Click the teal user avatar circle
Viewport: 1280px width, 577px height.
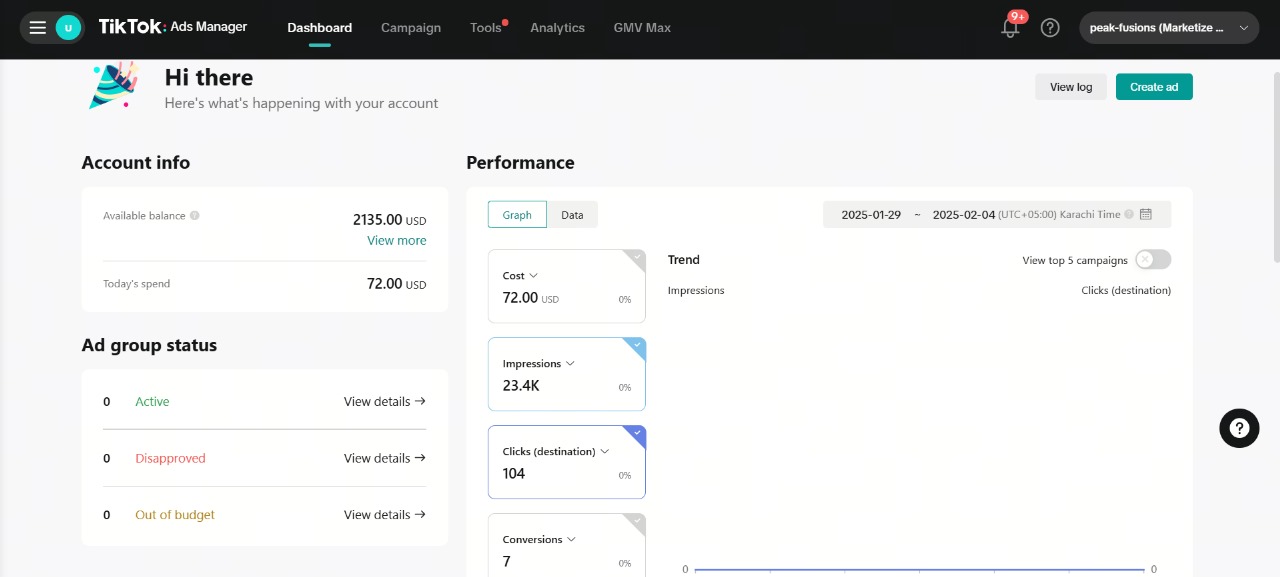click(68, 28)
